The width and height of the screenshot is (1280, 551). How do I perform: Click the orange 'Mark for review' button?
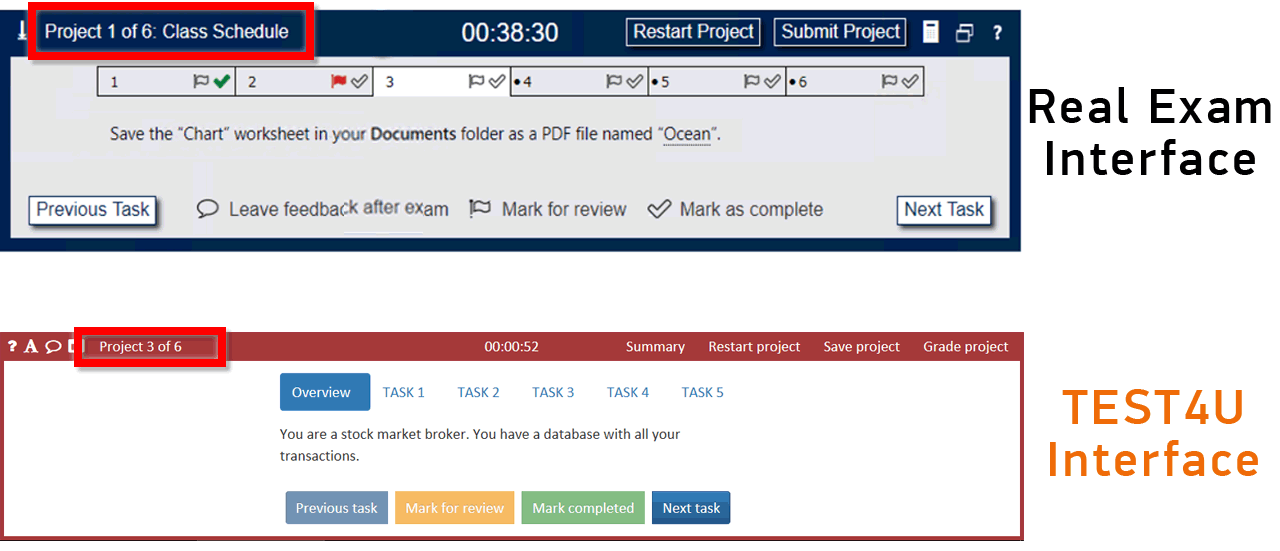pos(455,508)
